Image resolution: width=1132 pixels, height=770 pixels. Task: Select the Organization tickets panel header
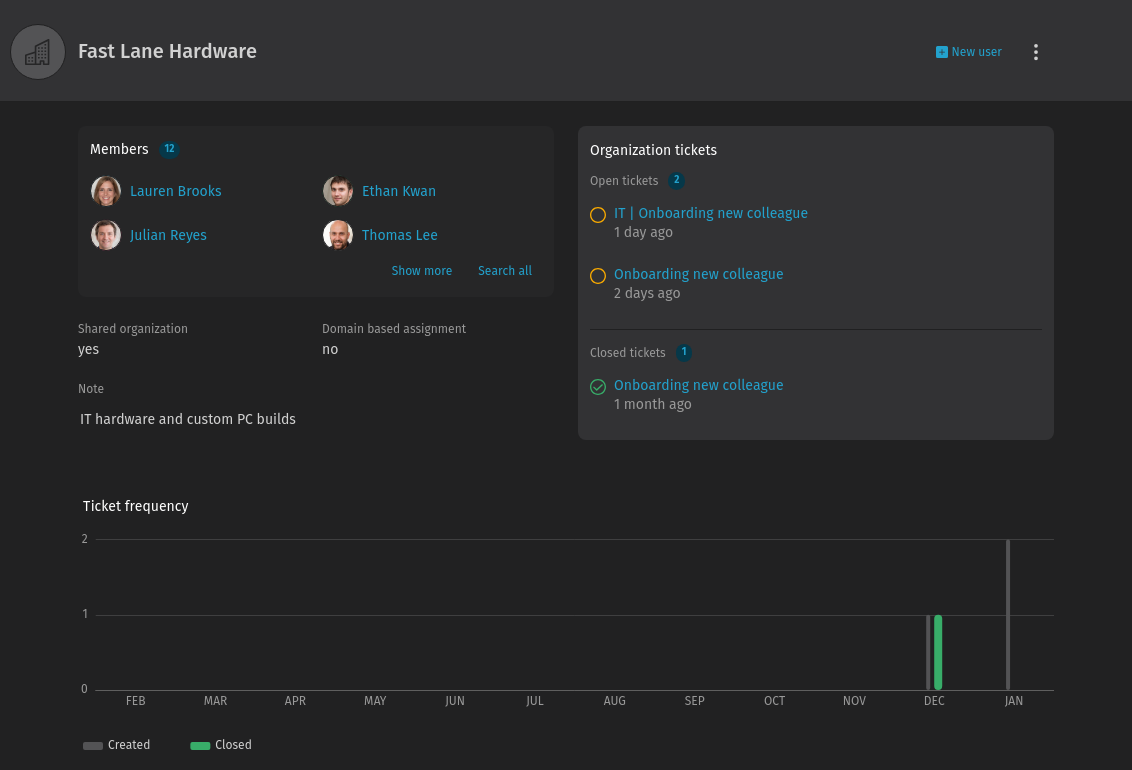pos(653,150)
